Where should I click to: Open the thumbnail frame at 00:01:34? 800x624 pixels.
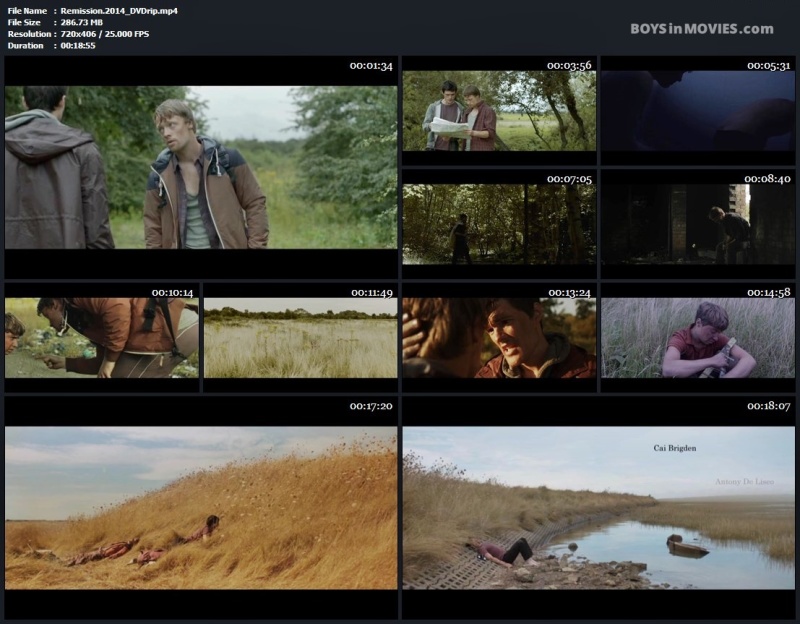pyautogui.click(x=201, y=167)
